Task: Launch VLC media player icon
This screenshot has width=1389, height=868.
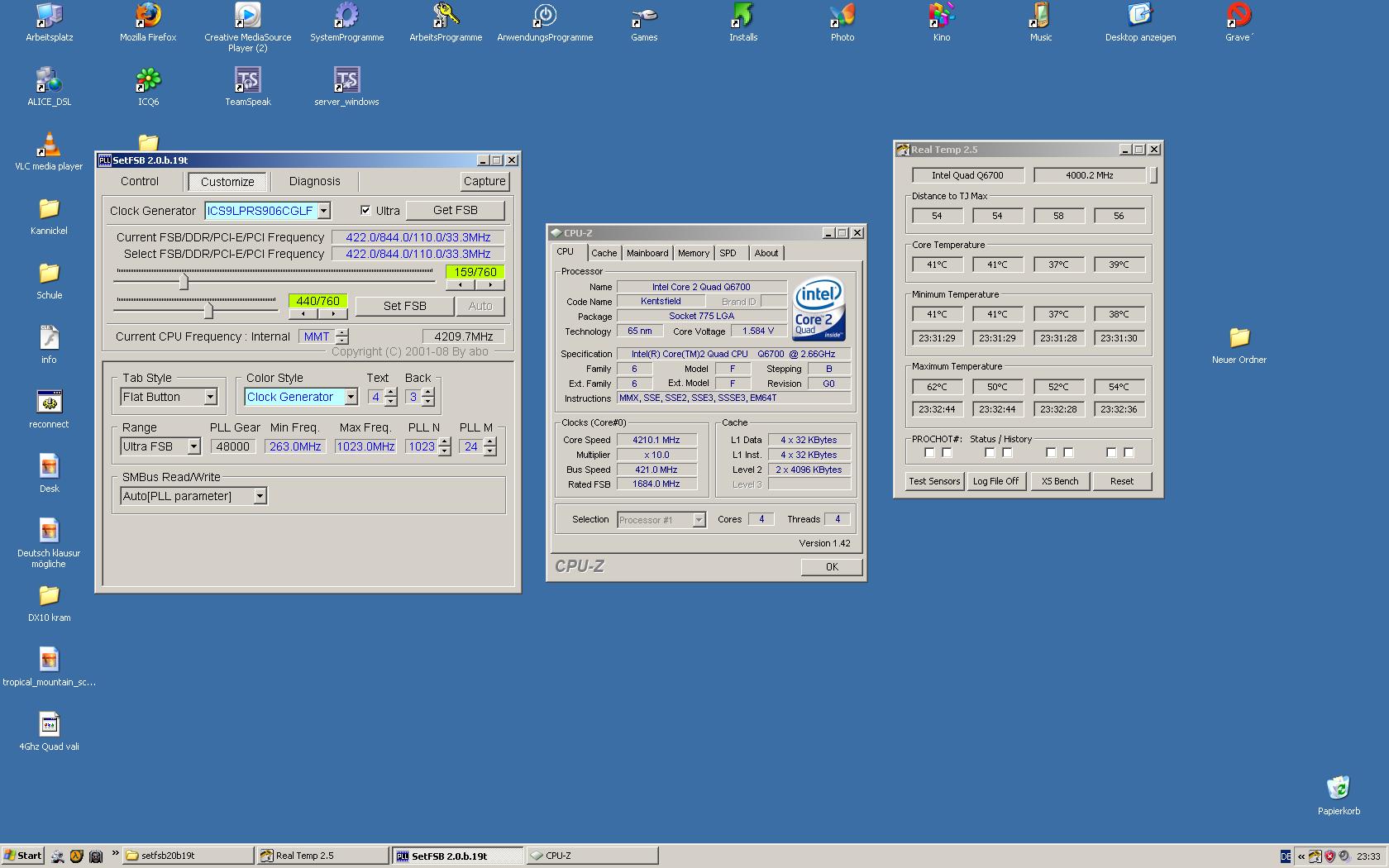Action: point(49,150)
